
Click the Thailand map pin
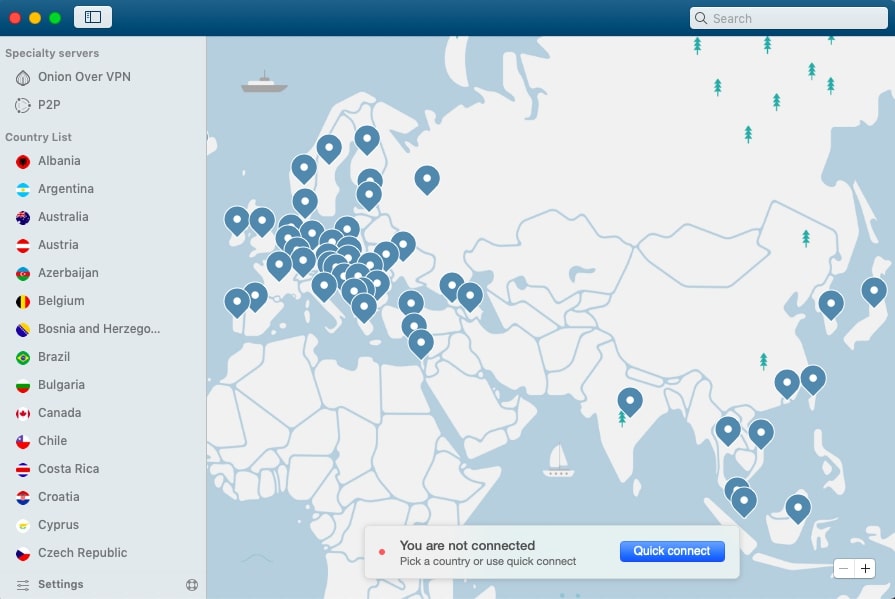728,429
